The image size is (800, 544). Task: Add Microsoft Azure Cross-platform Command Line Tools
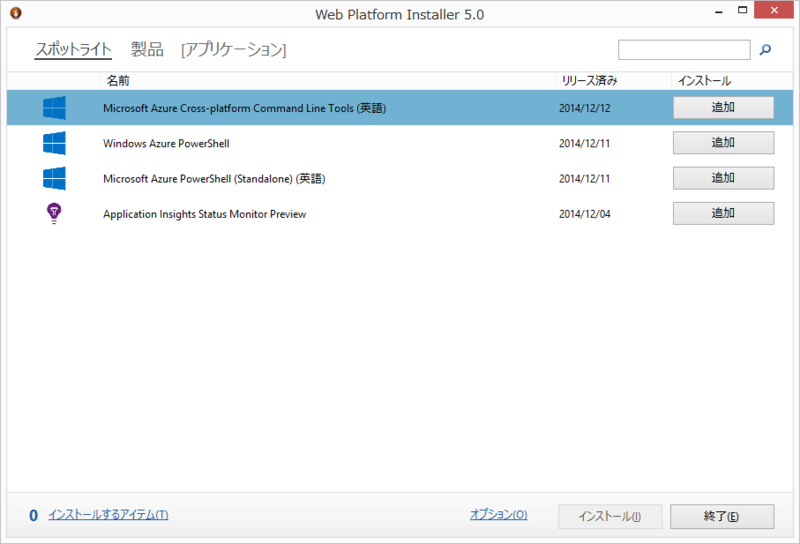point(723,108)
